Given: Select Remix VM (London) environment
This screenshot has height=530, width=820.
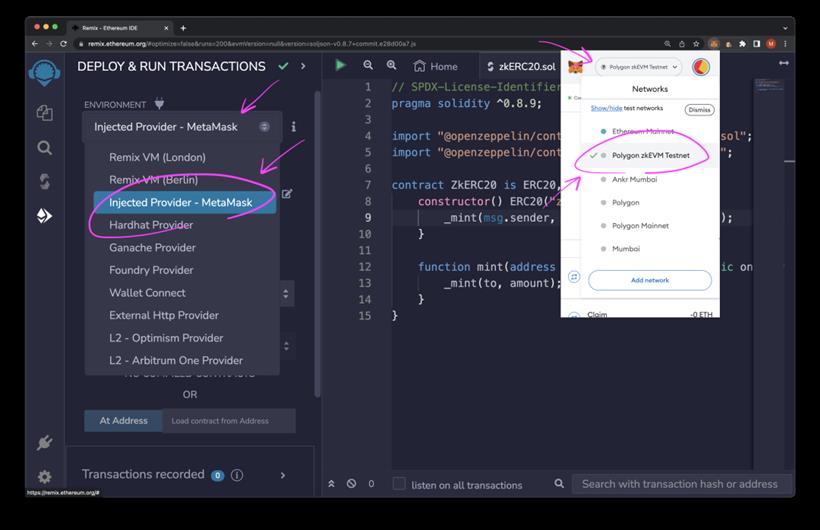Looking at the screenshot, I should pyautogui.click(x=157, y=157).
